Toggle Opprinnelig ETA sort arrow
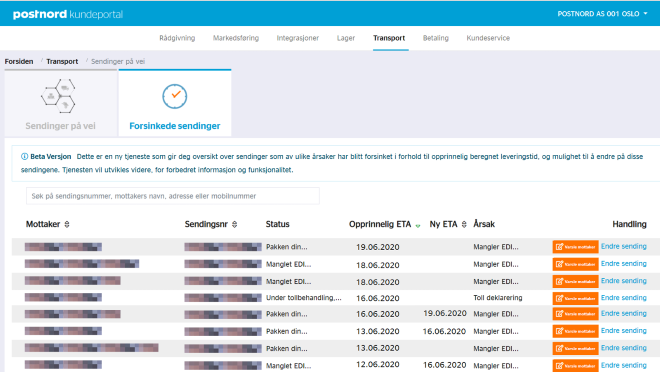This screenshot has height=372, width=660. tap(418, 226)
